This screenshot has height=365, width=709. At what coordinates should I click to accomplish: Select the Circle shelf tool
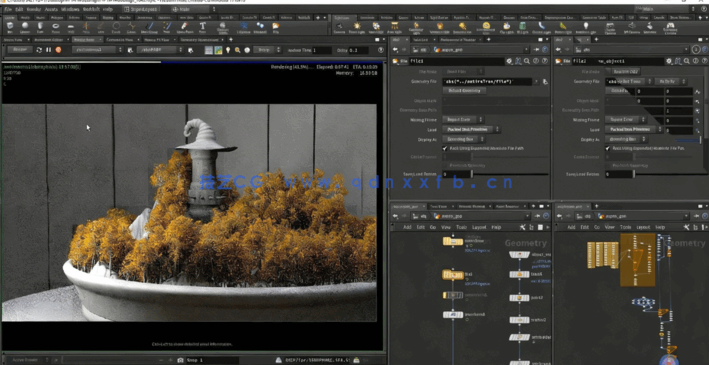click(x=116, y=27)
